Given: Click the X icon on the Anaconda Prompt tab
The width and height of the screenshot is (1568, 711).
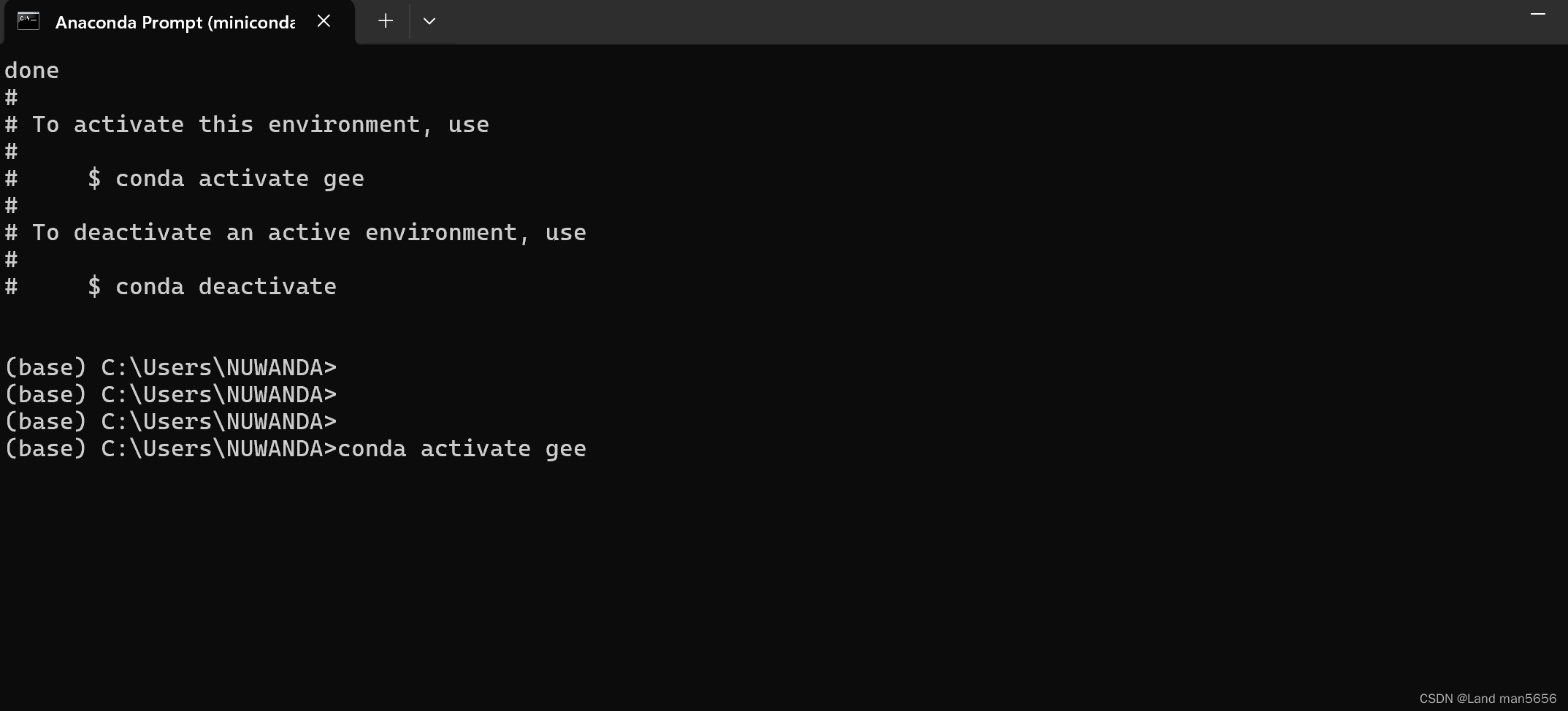Looking at the screenshot, I should pyautogui.click(x=324, y=21).
